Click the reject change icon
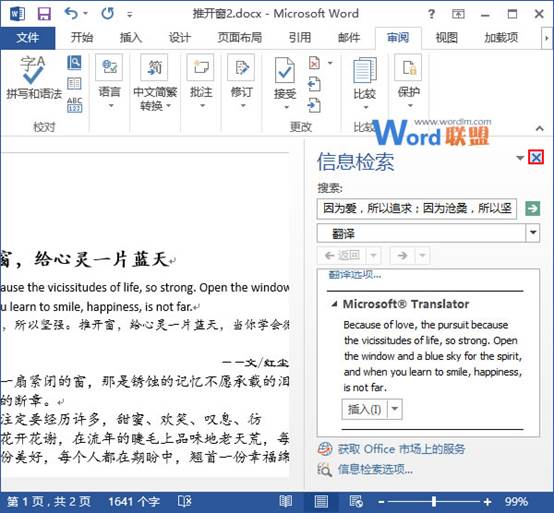The height and width of the screenshot is (513, 554). pos(314,63)
